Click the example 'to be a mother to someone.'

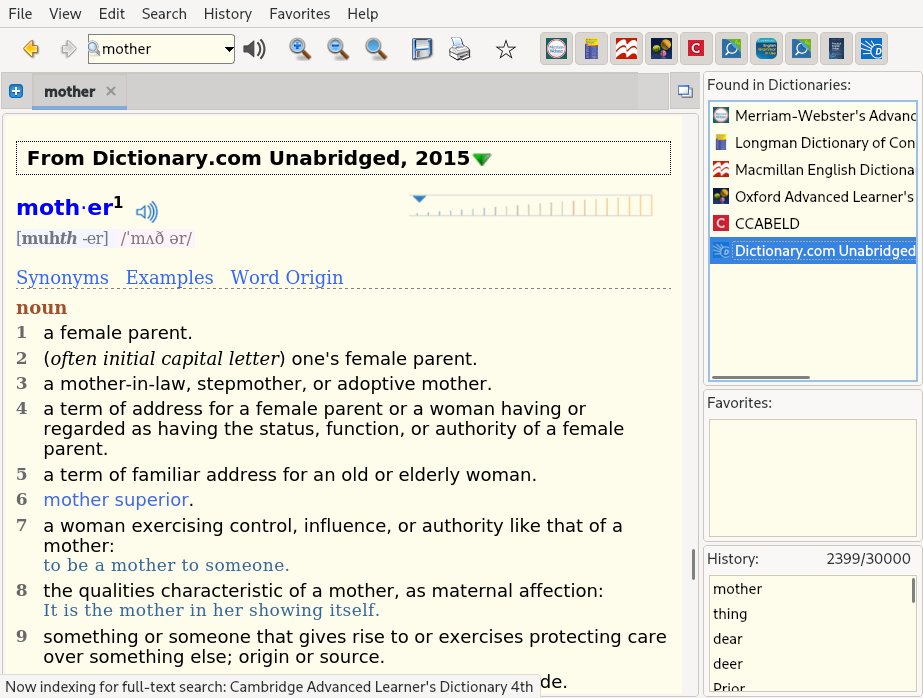click(167, 565)
